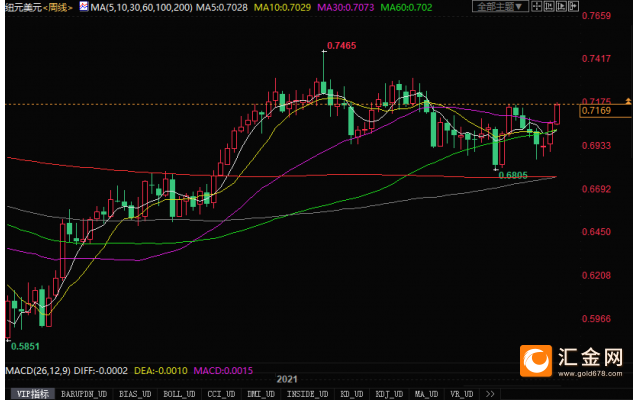Click the 0.7659 price axis label
Image resolution: width=640 pixels, height=400 pixels.
coord(596,16)
